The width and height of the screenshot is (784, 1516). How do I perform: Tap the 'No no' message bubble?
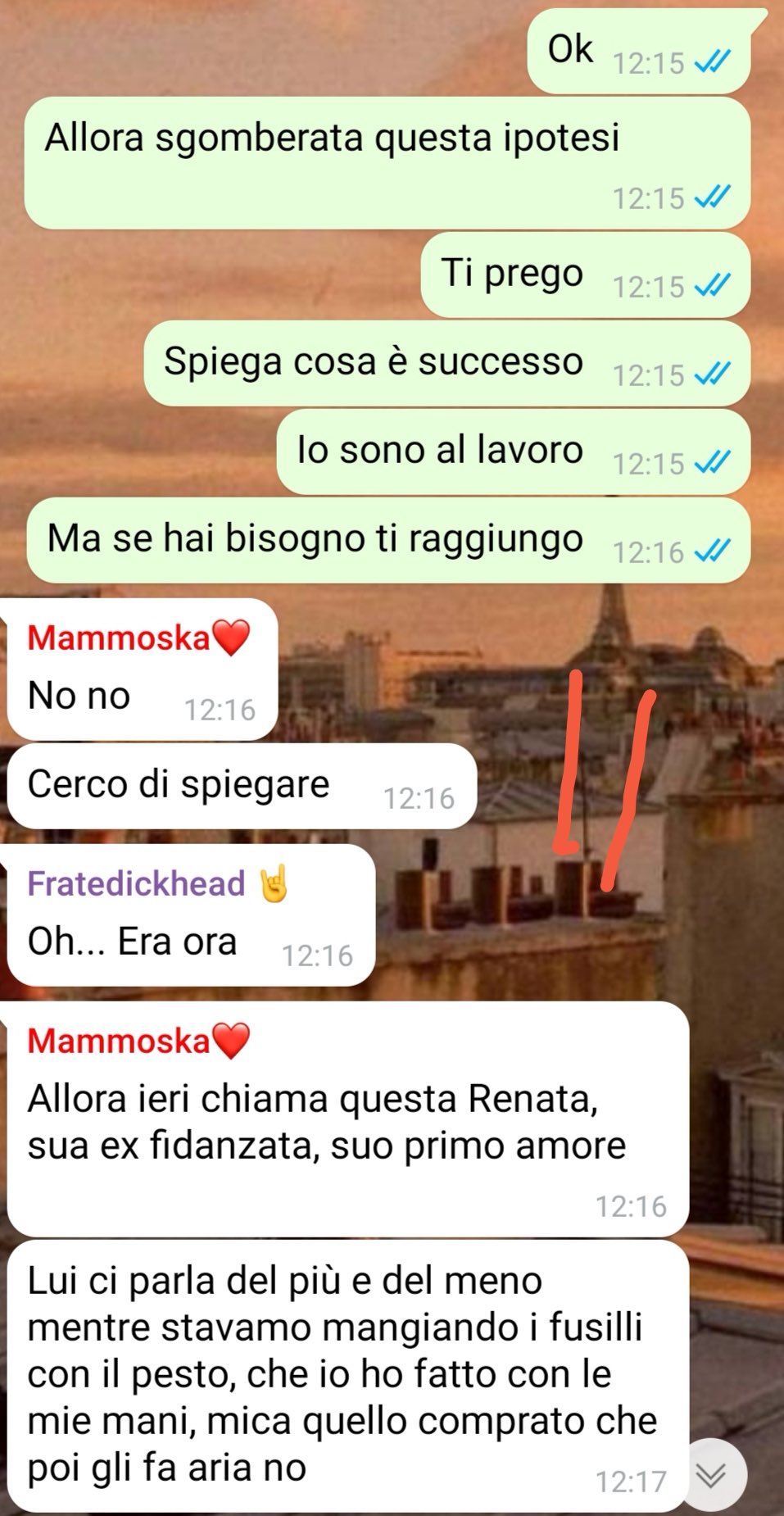coord(142,669)
